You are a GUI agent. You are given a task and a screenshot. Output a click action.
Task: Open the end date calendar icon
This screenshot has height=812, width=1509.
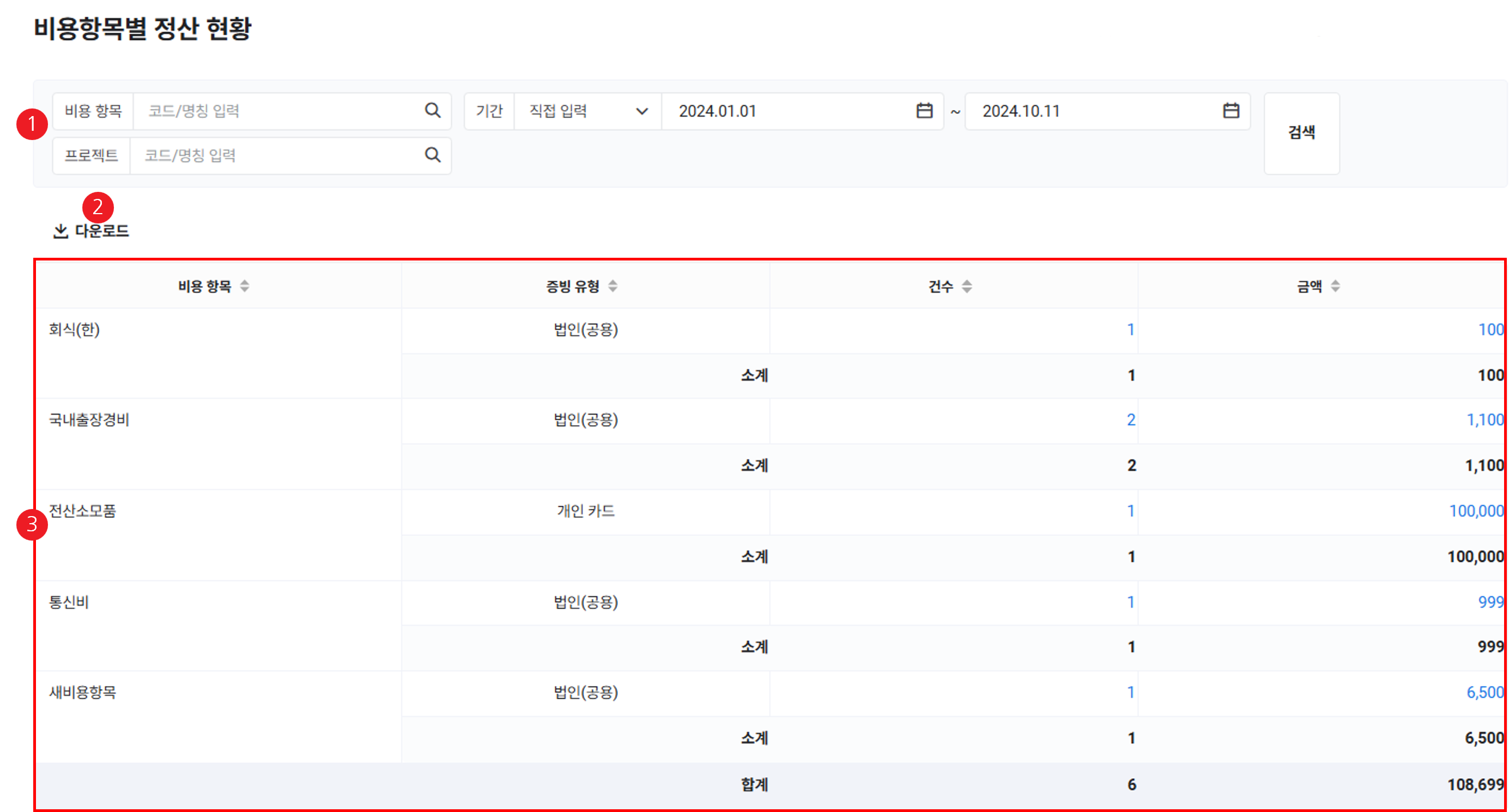click(1231, 110)
